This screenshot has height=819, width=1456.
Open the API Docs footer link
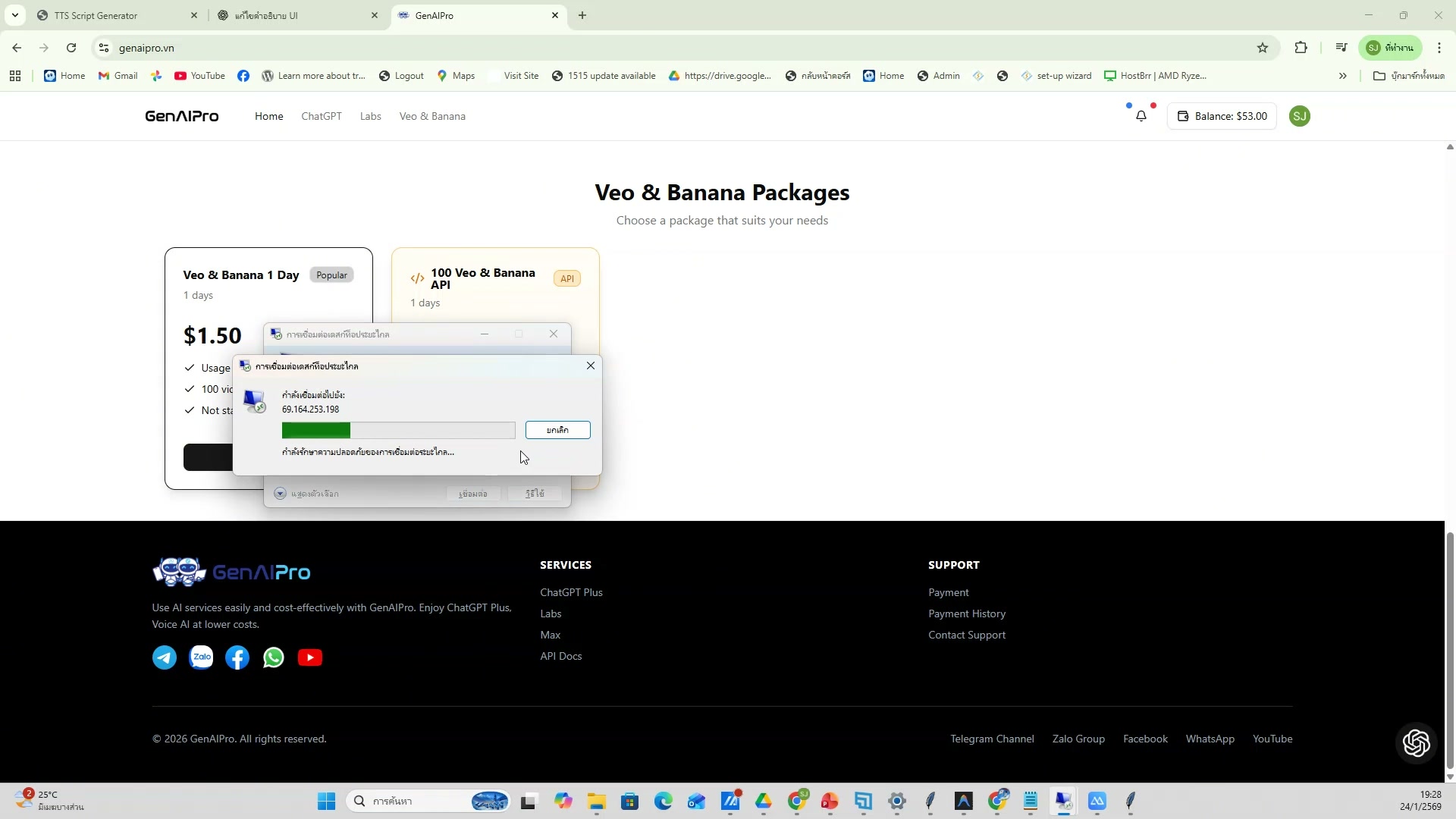click(560, 656)
